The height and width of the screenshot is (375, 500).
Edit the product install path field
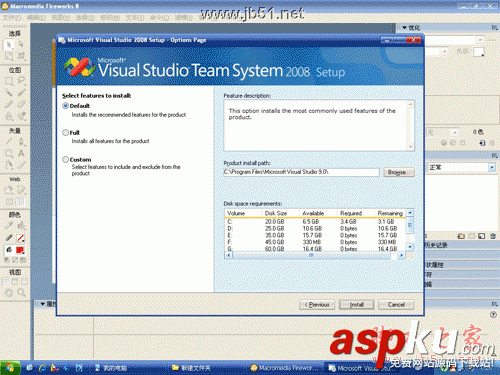301,172
